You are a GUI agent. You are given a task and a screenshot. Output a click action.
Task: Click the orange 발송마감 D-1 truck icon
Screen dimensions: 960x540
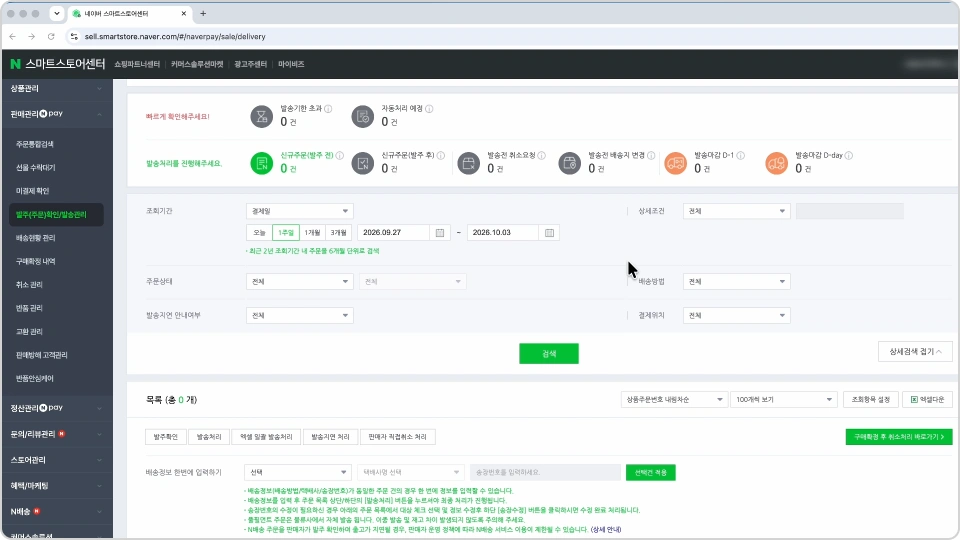(675, 163)
